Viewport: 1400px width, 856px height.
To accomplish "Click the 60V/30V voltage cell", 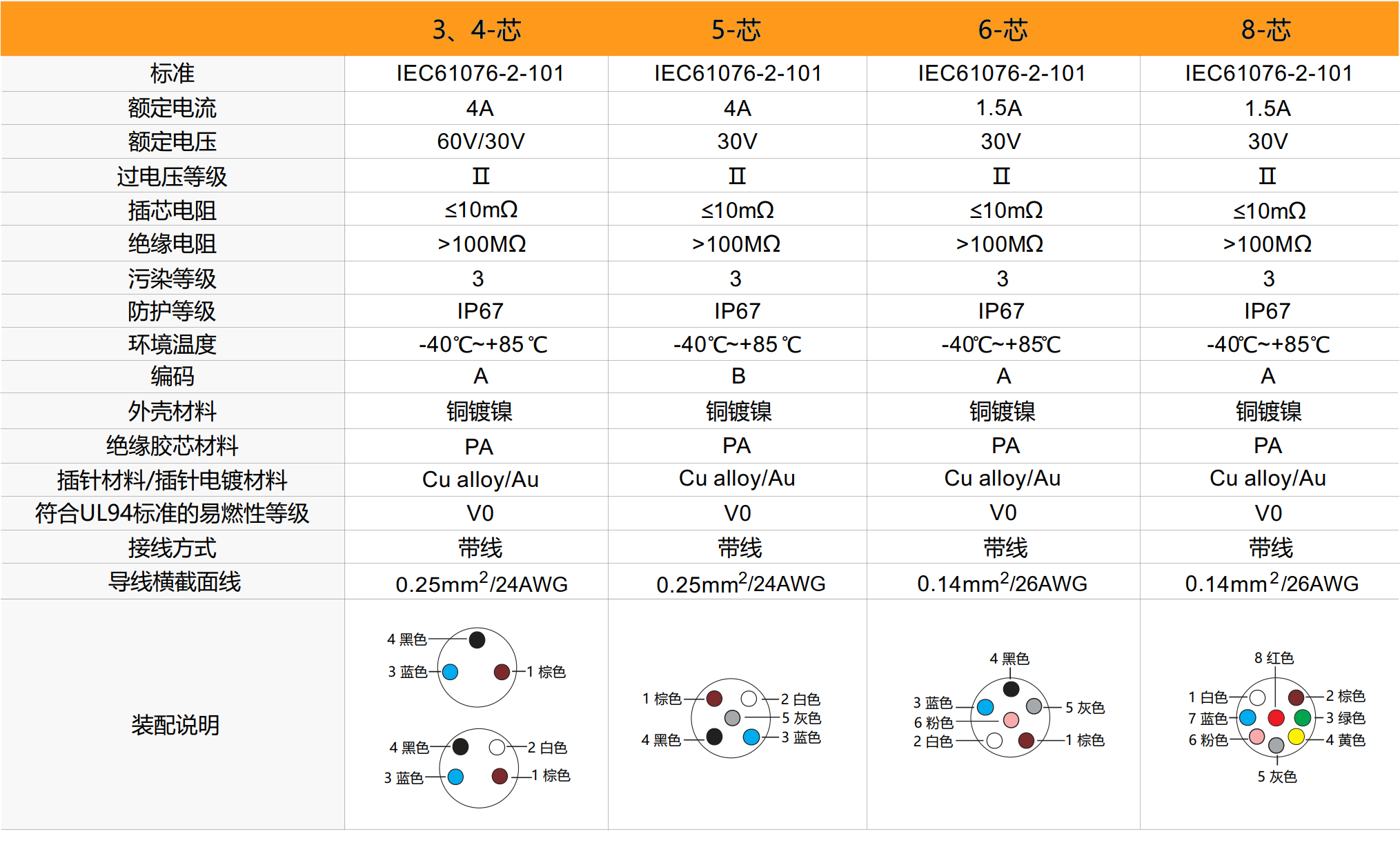I will click(481, 141).
